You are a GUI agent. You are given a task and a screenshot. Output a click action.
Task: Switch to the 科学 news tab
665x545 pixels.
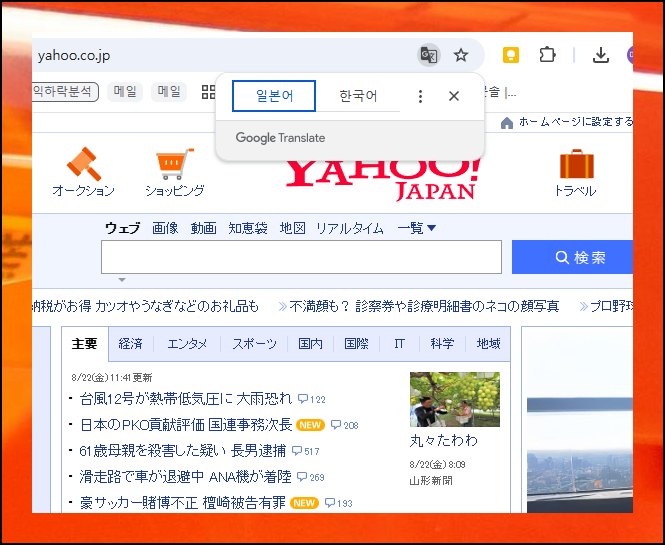[x=442, y=344]
